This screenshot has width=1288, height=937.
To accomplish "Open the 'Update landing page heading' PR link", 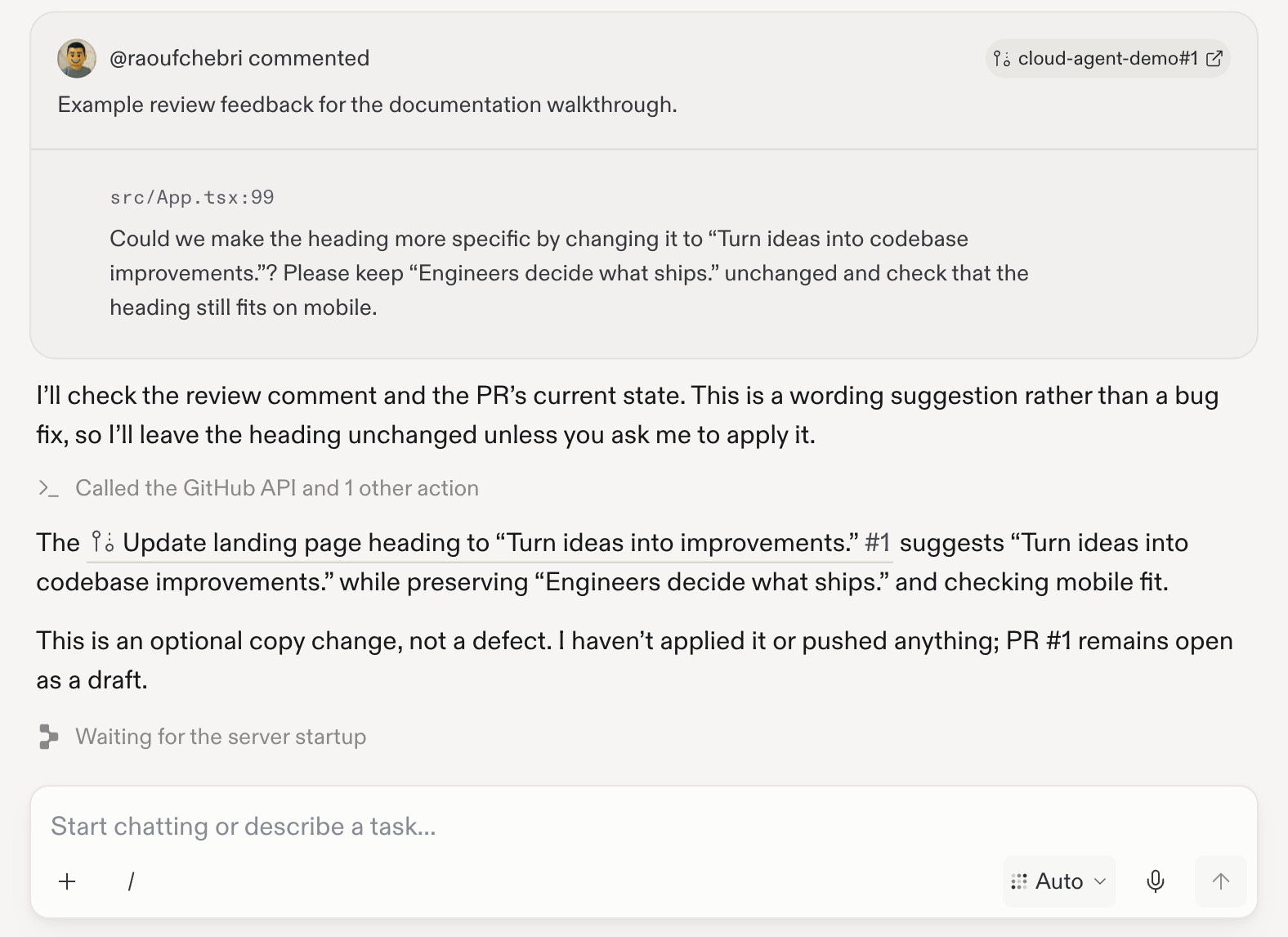I will 490,543.
